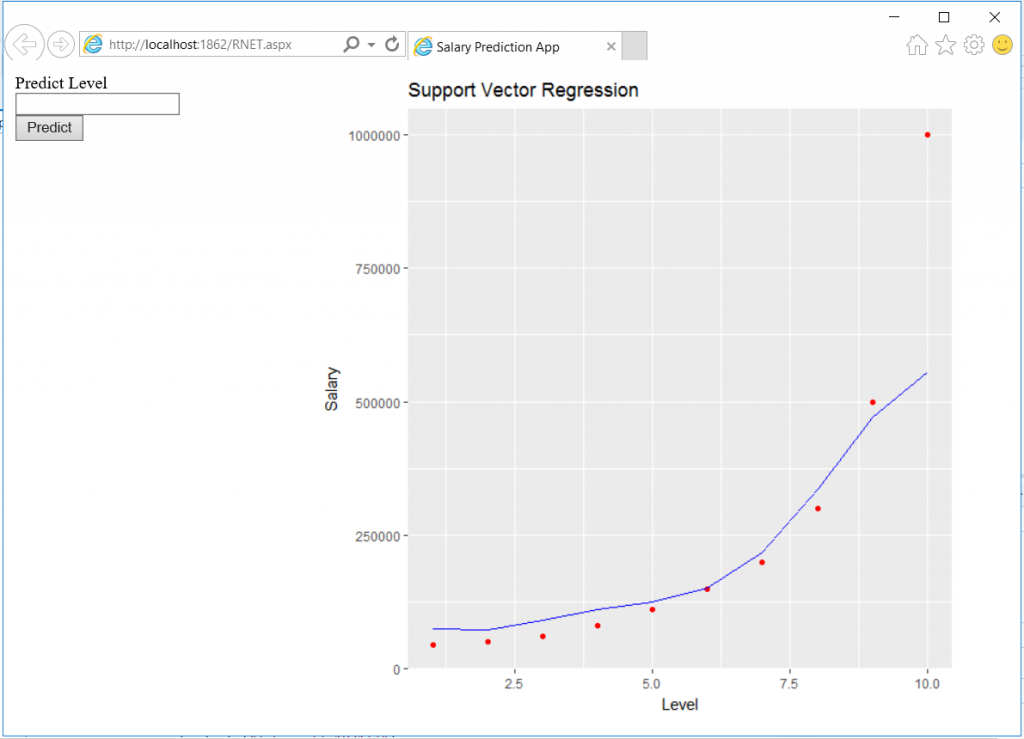Go back with the browser back arrow

[24, 44]
